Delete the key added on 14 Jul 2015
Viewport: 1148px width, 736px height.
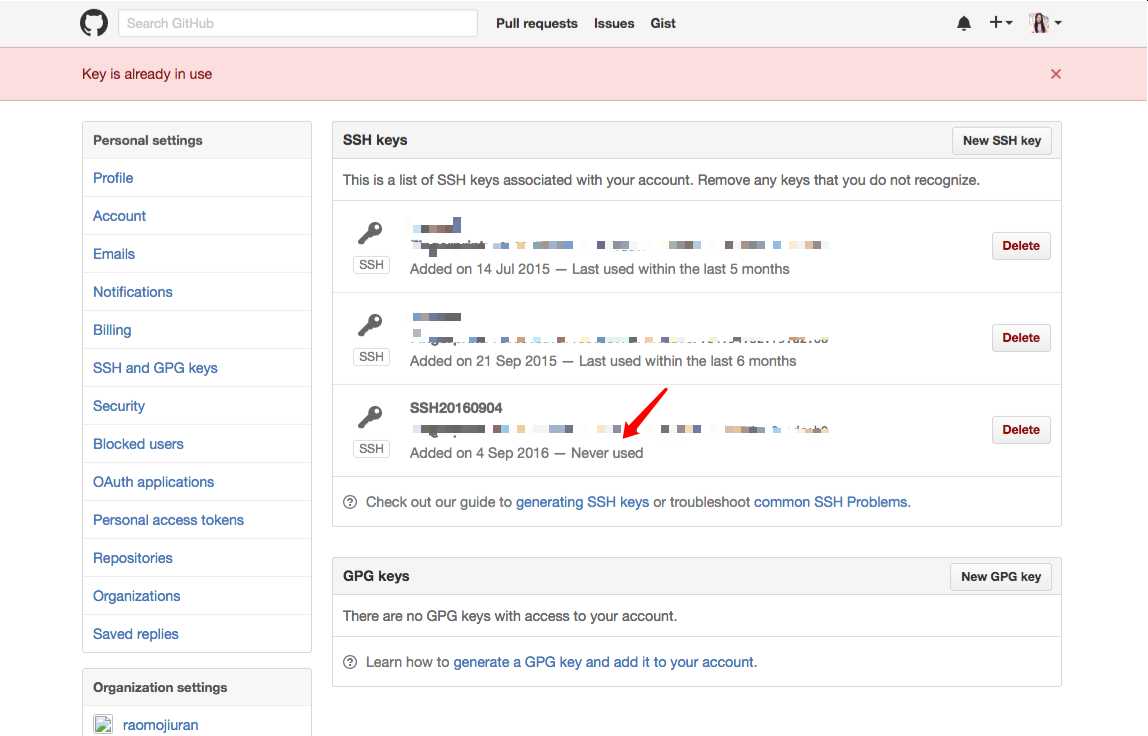click(x=1021, y=246)
